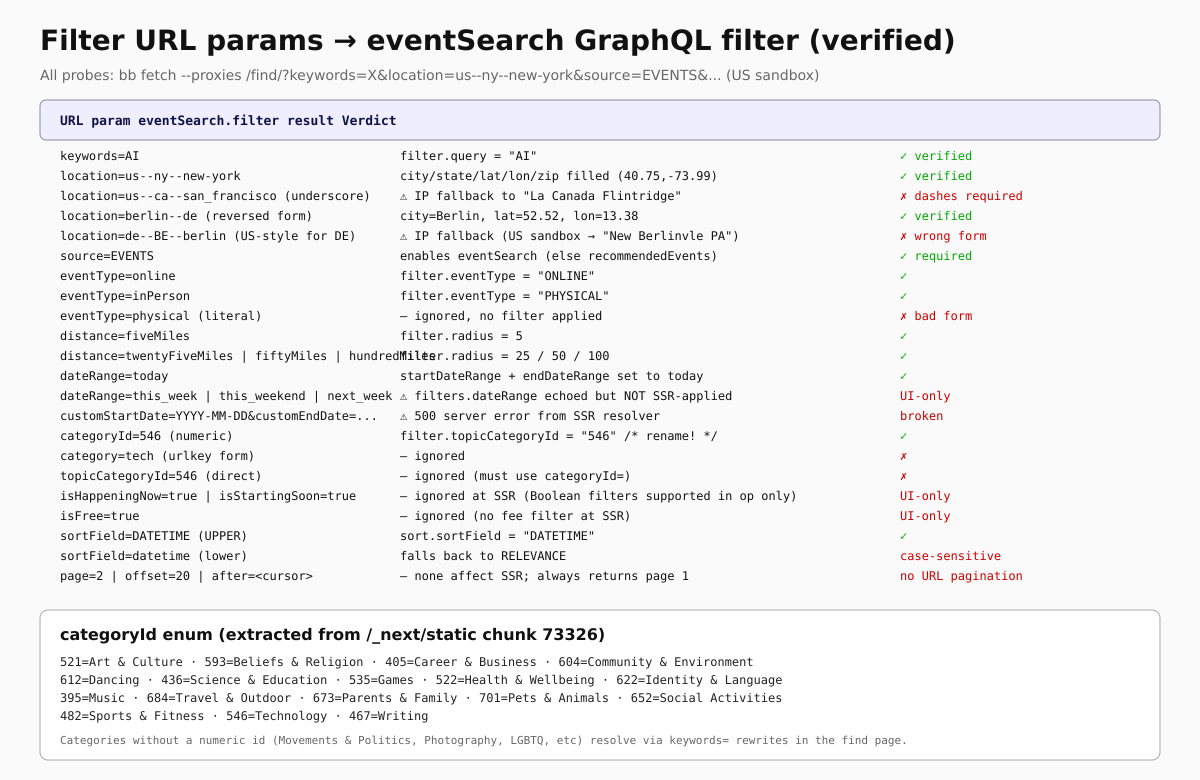Select 'page=2 | offset=20 | after=<cursor>' cell
This screenshot has width=1200, height=780.
coord(186,576)
